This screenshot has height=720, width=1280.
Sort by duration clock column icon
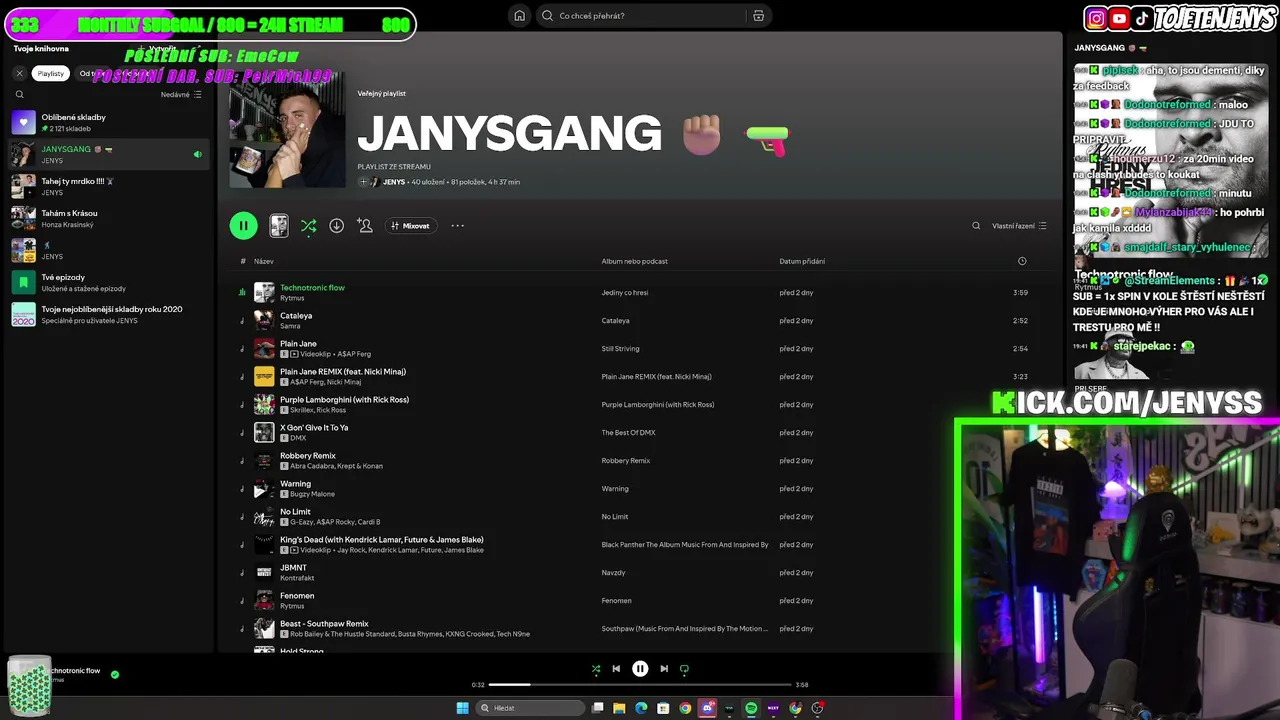point(1021,261)
